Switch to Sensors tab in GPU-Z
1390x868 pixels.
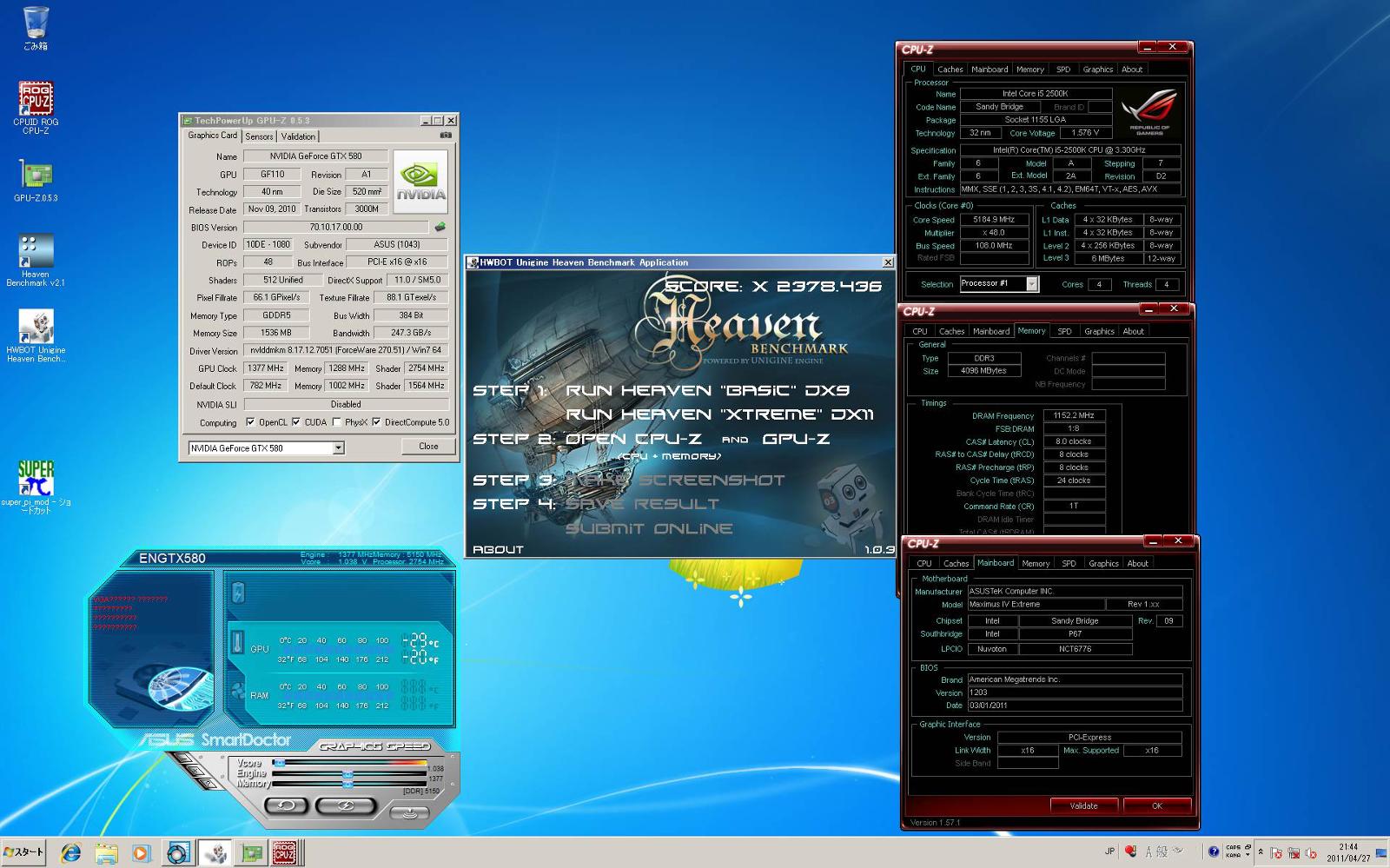tap(259, 136)
